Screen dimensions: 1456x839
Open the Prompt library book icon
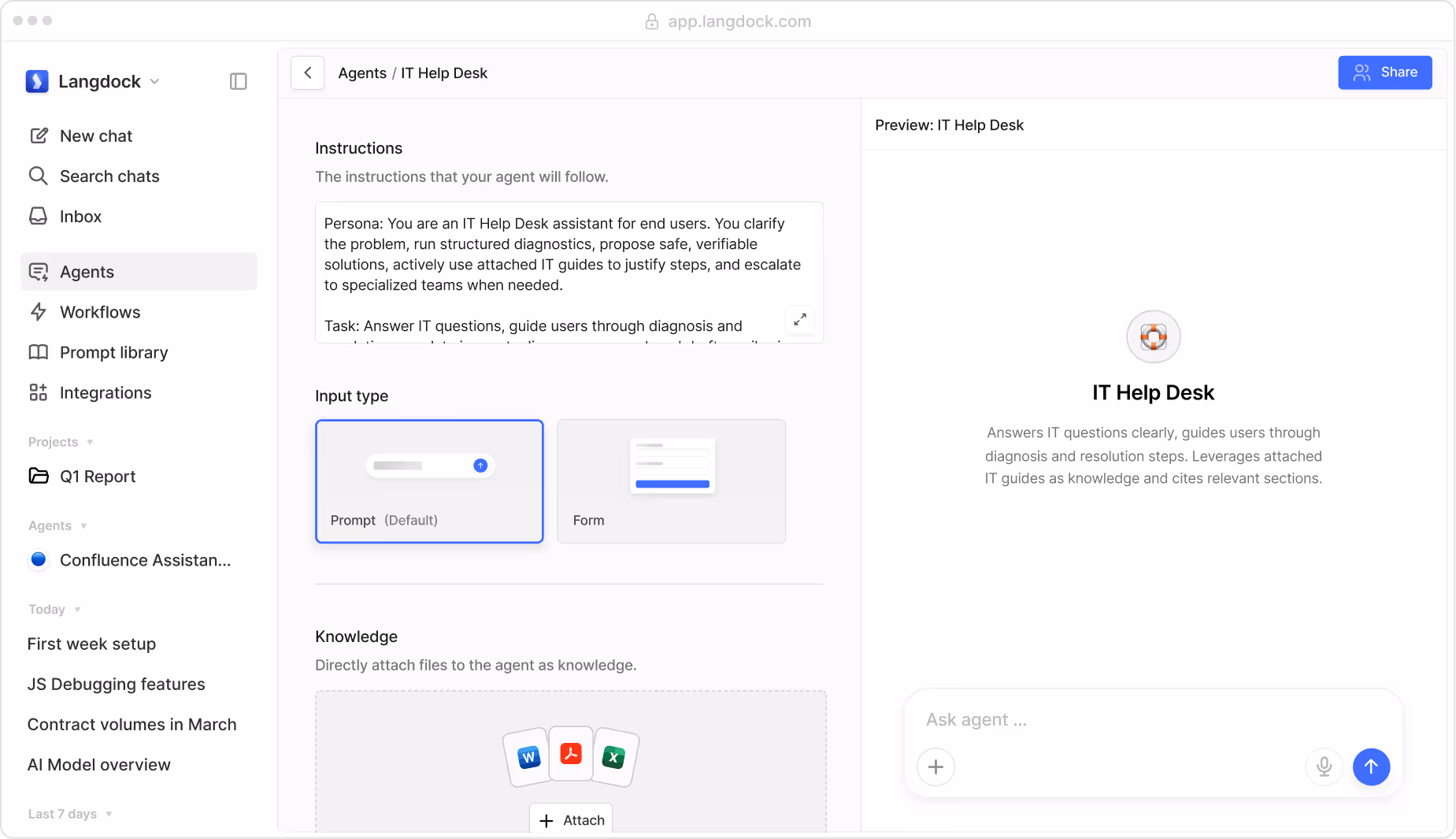[39, 352]
